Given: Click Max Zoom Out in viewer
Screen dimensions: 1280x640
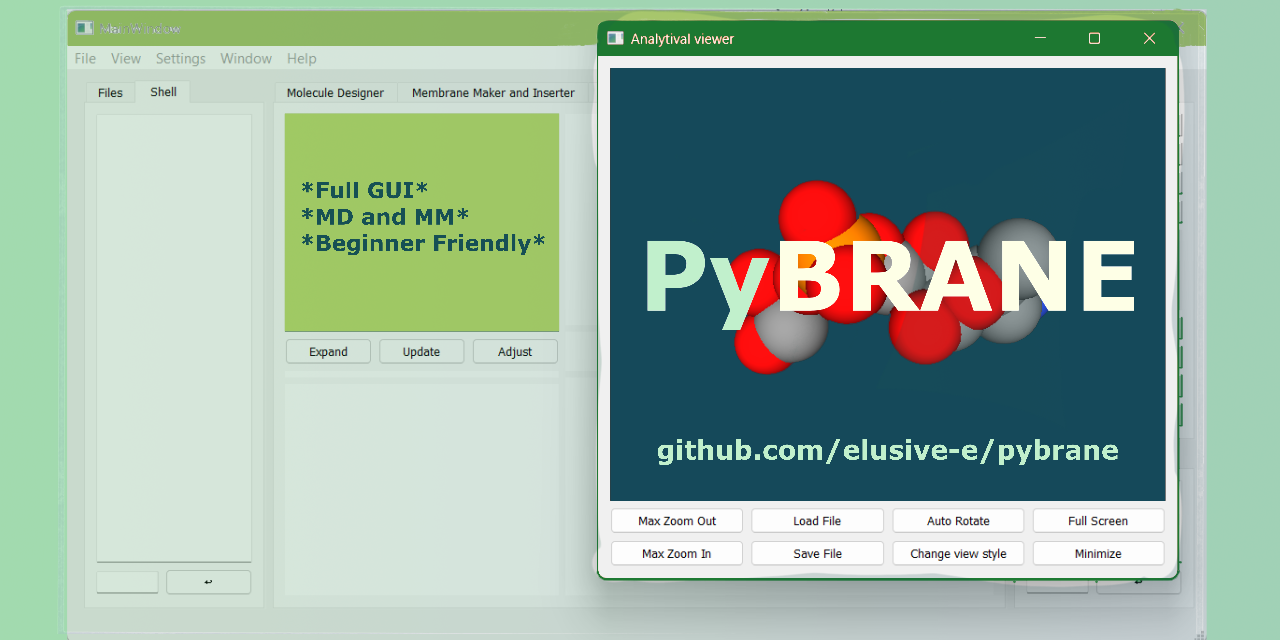Looking at the screenshot, I should (x=677, y=521).
